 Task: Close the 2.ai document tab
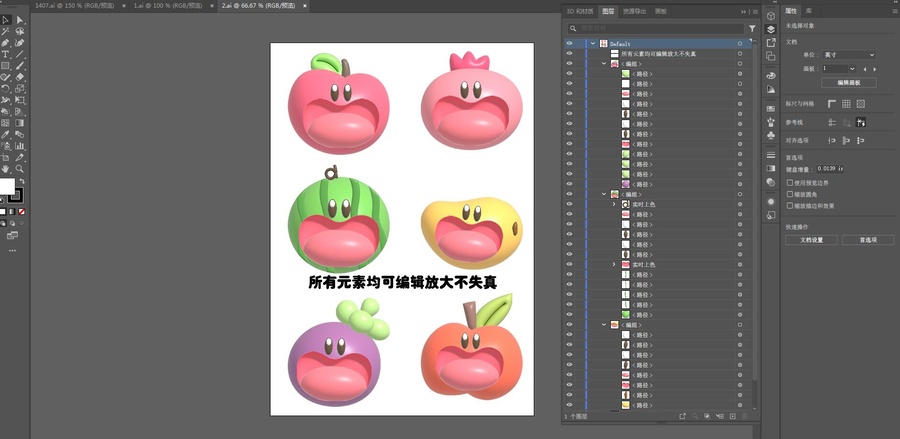pyautogui.click(x=304, y=5)
